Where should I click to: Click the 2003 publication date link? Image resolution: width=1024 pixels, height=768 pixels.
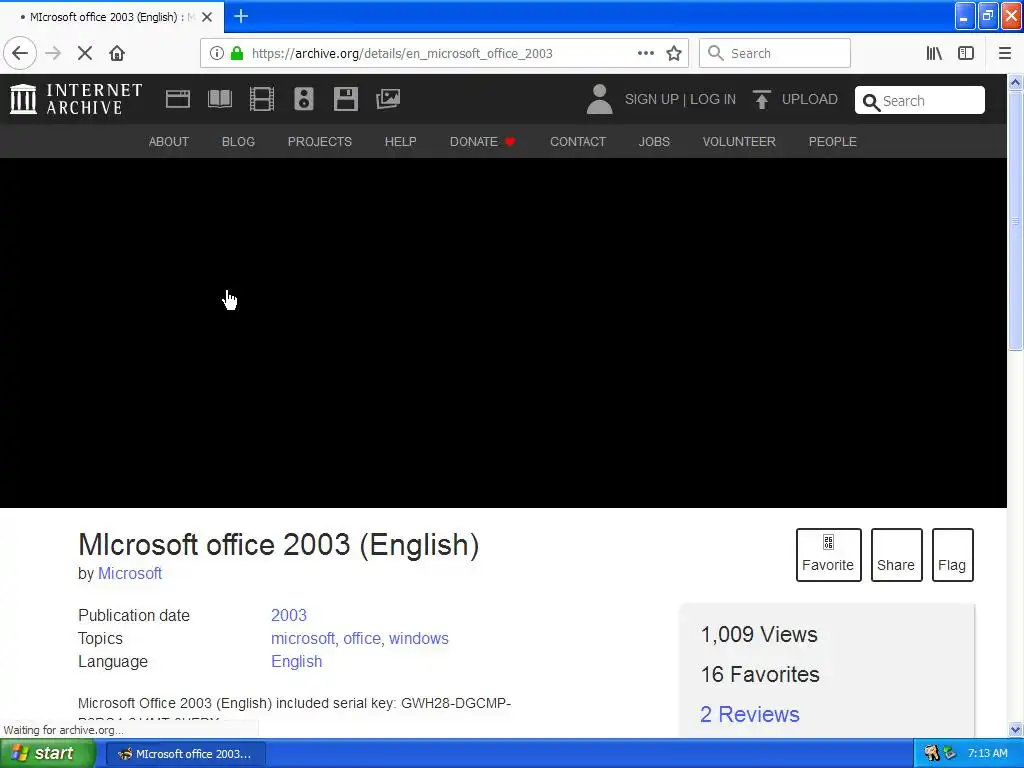(289, 615)
